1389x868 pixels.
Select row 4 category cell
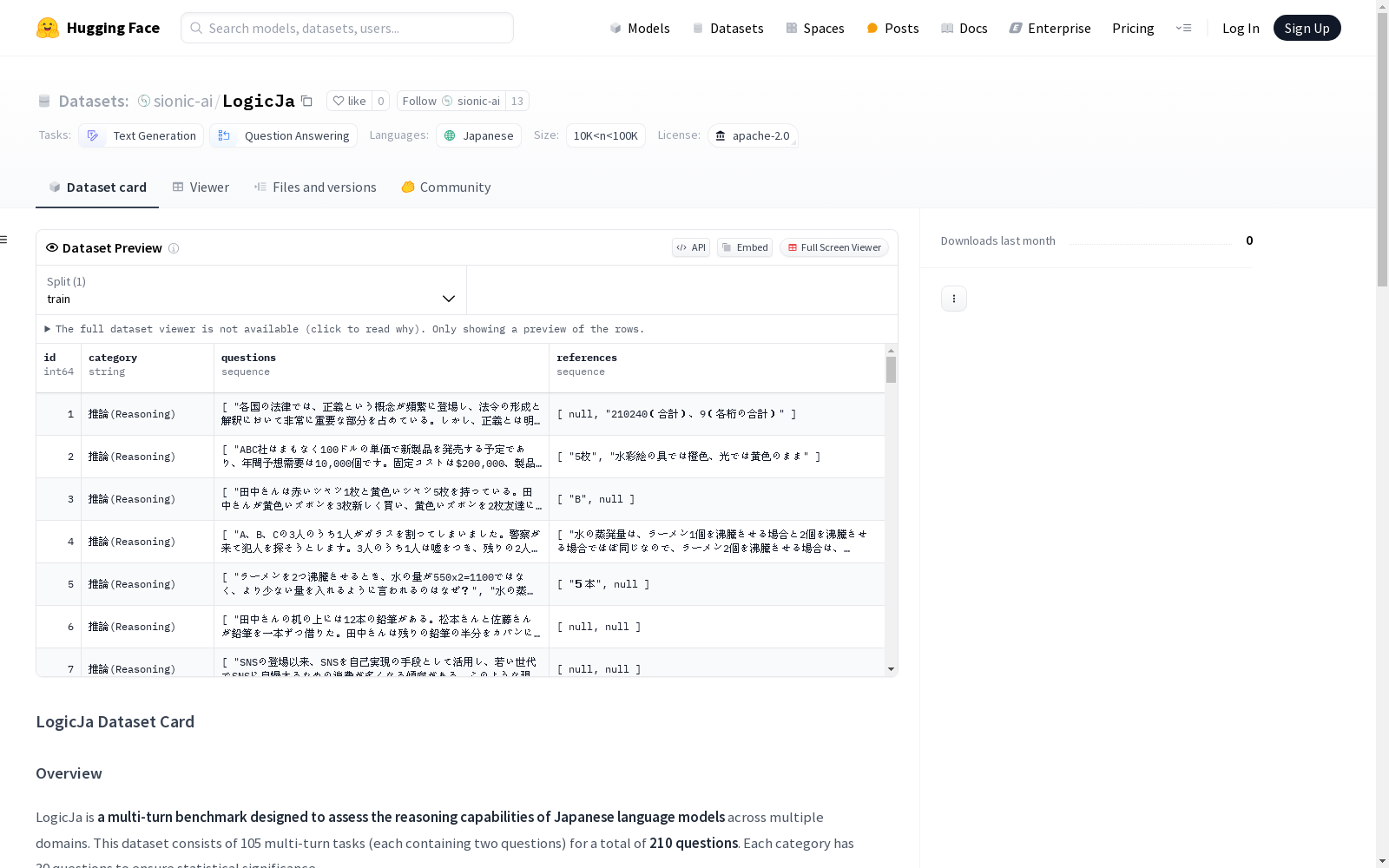(x=148, y=542)
